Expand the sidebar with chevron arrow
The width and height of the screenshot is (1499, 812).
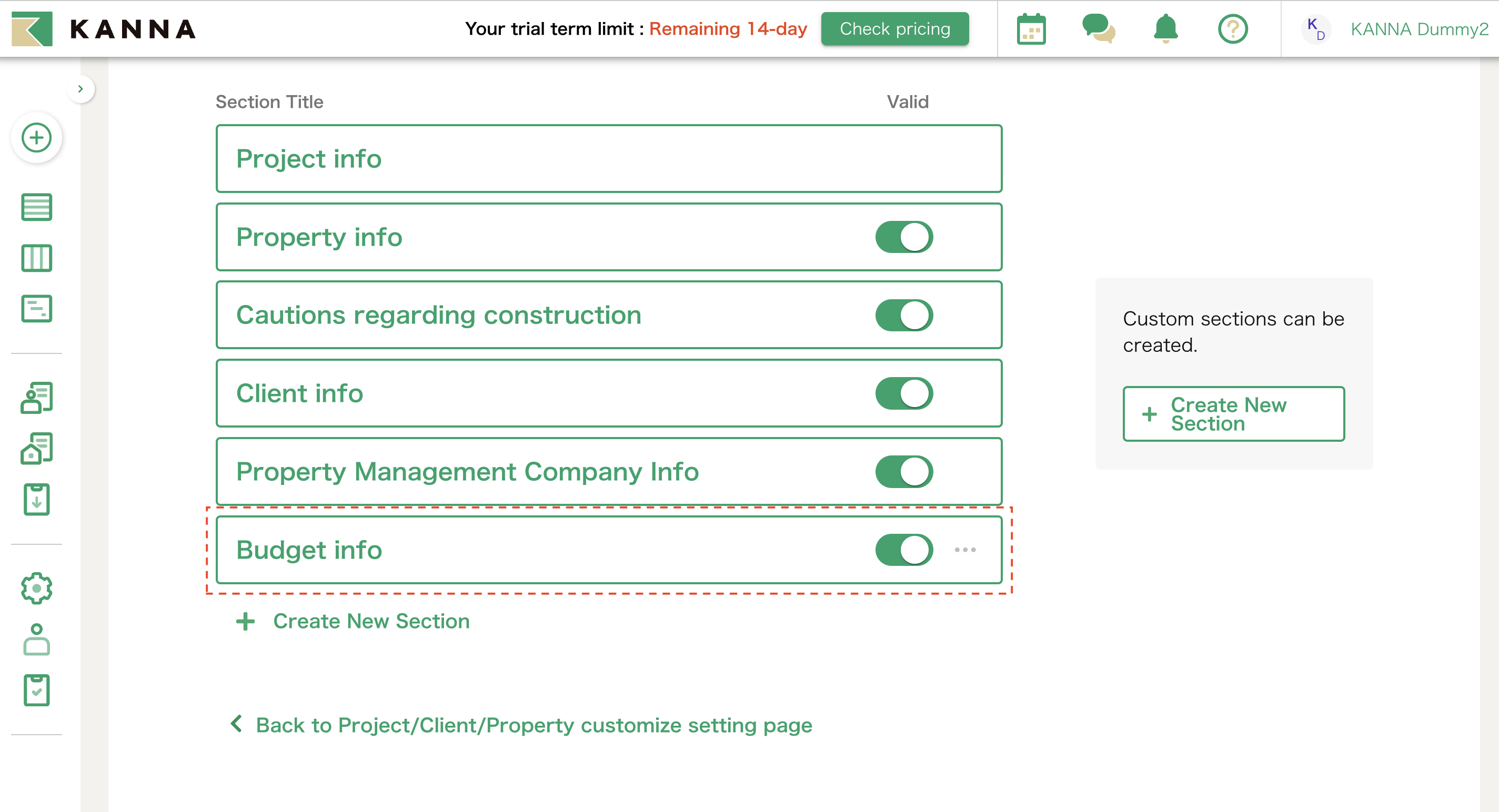click(81, 89)
